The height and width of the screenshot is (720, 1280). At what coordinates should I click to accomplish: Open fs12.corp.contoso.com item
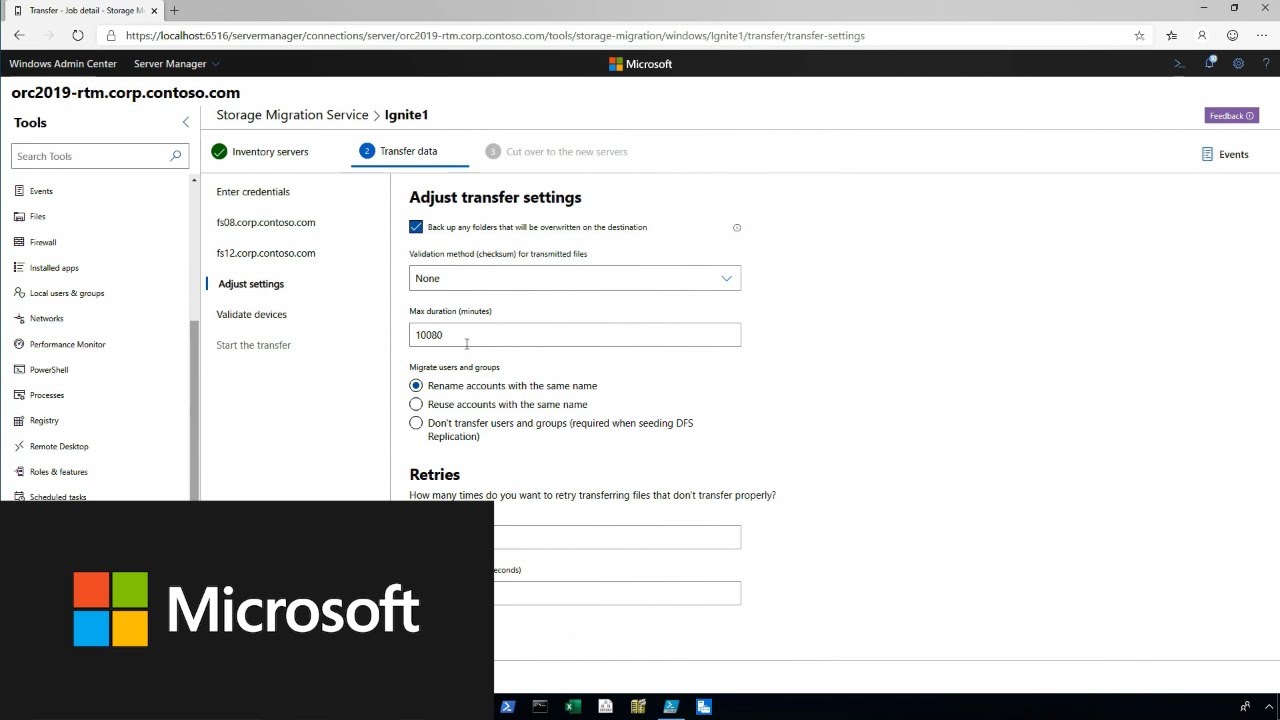266,253
